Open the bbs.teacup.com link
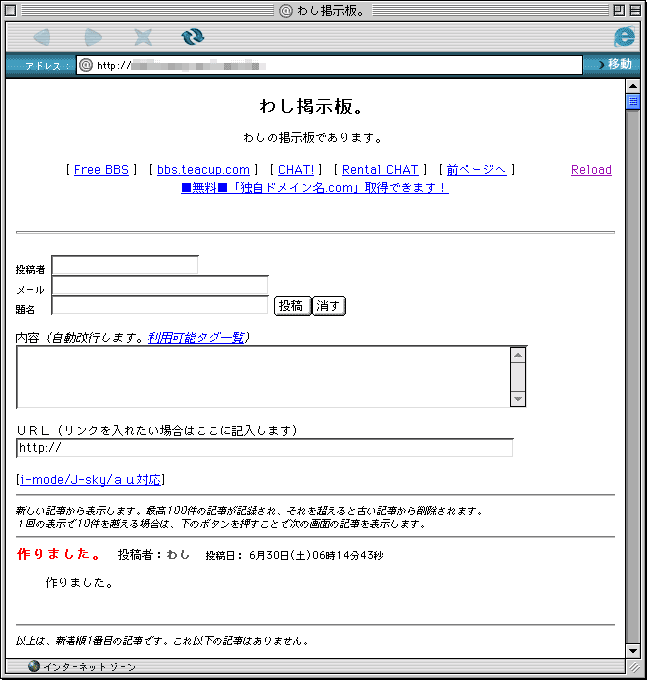The image size is (647, 680). [203, 170]
